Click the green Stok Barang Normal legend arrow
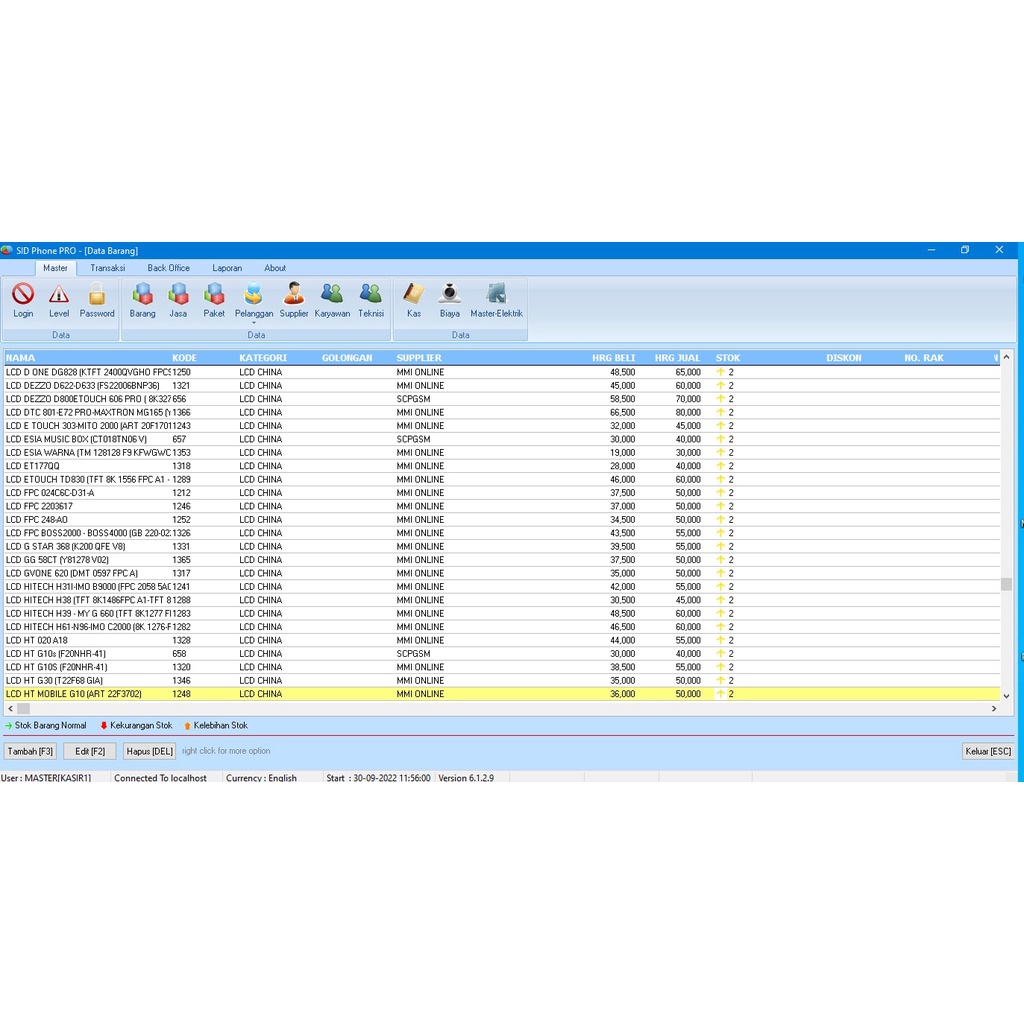Viewport: 1024px width, 1024px height. click(8, 726)
